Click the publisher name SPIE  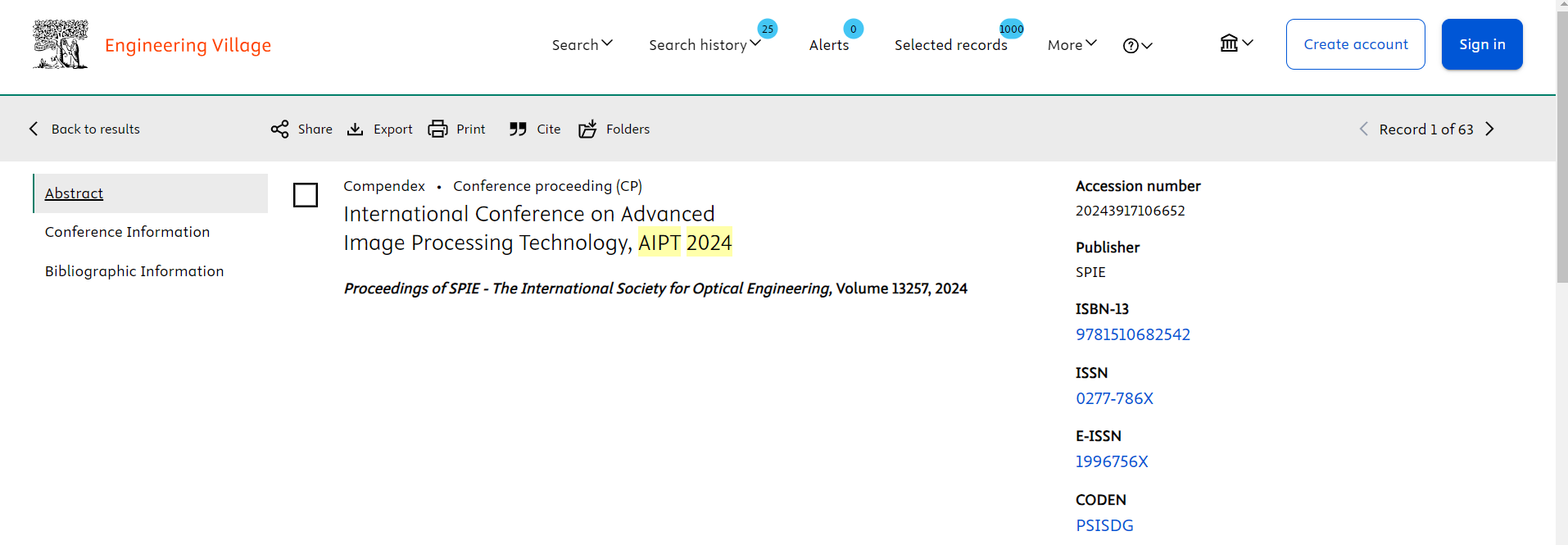pyautogui.click(x=1090, y=272)
